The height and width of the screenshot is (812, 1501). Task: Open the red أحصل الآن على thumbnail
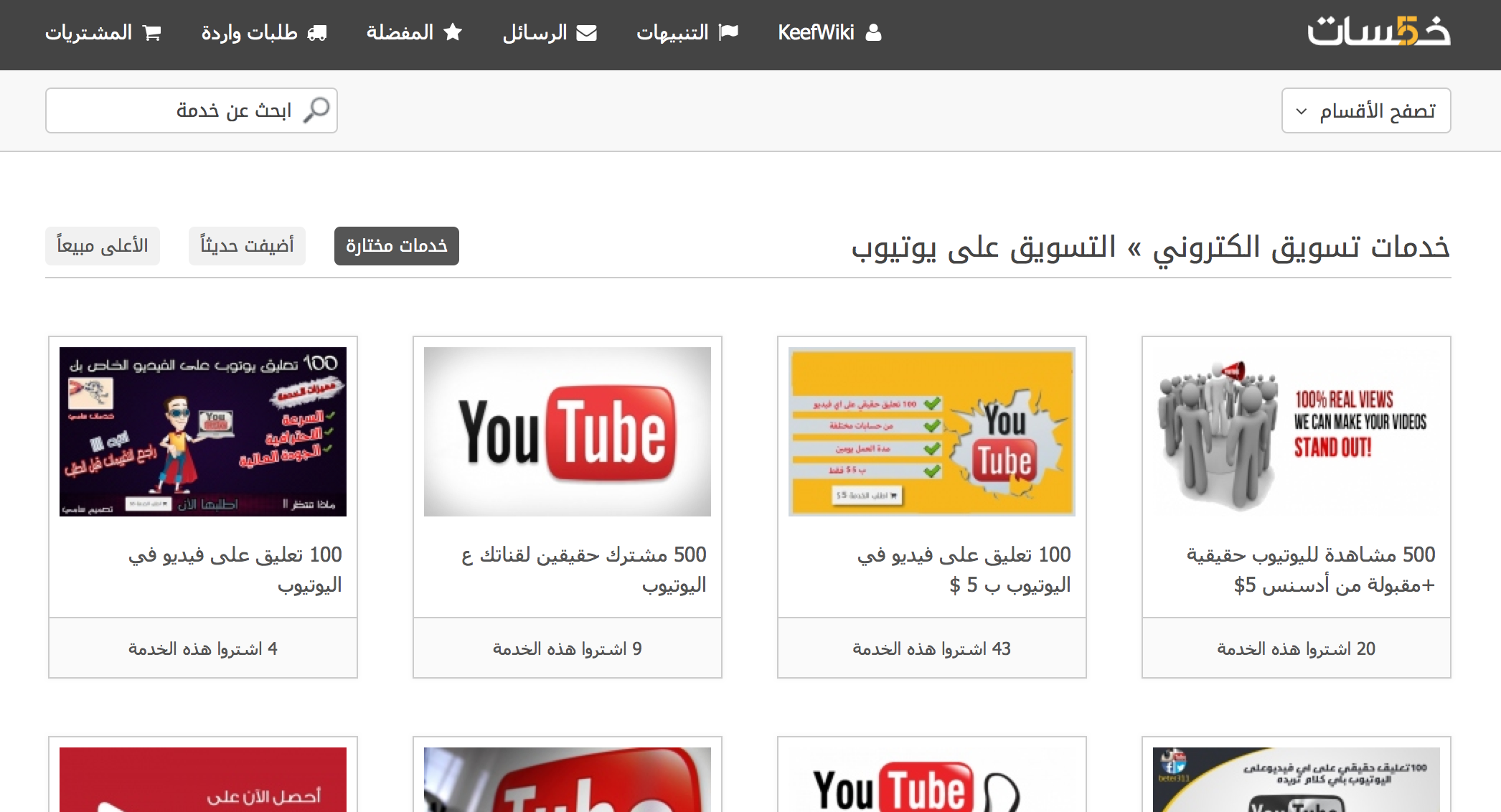[203, 780]
